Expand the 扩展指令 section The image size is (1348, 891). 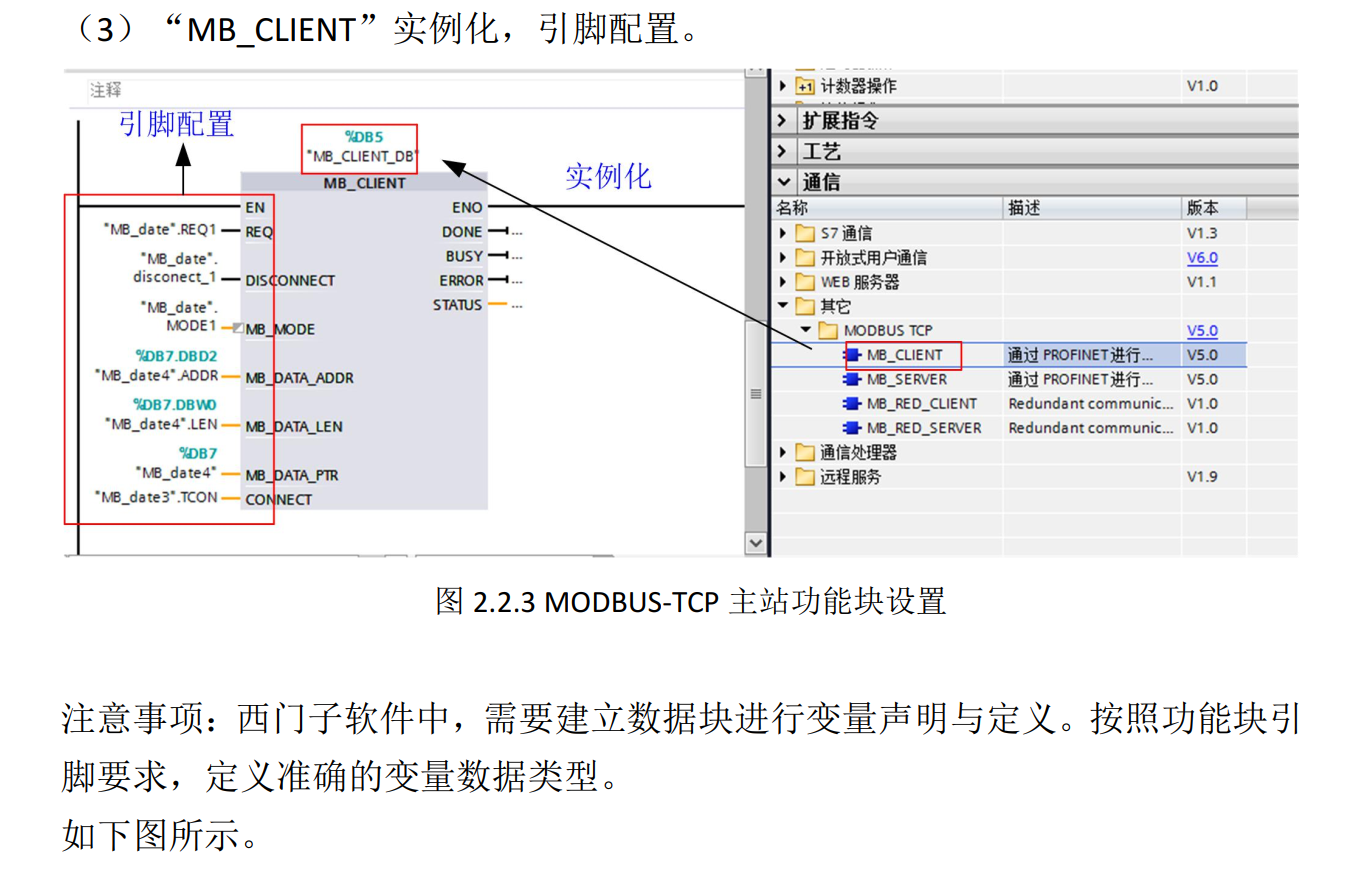783,121
